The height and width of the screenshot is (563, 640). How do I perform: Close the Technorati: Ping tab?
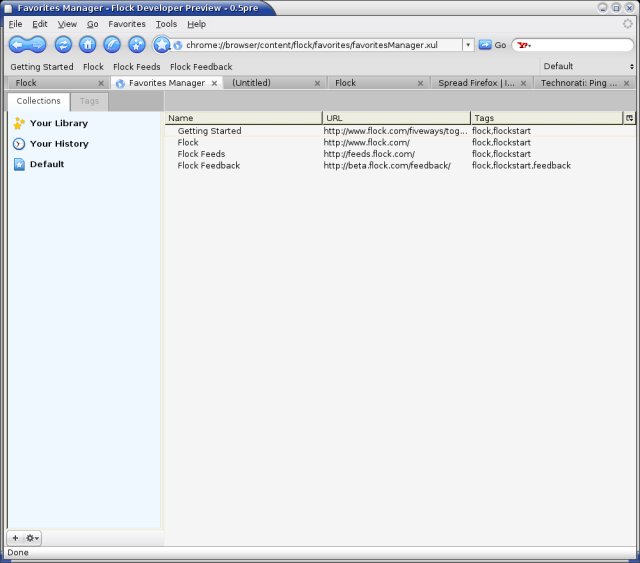[626, 83]
